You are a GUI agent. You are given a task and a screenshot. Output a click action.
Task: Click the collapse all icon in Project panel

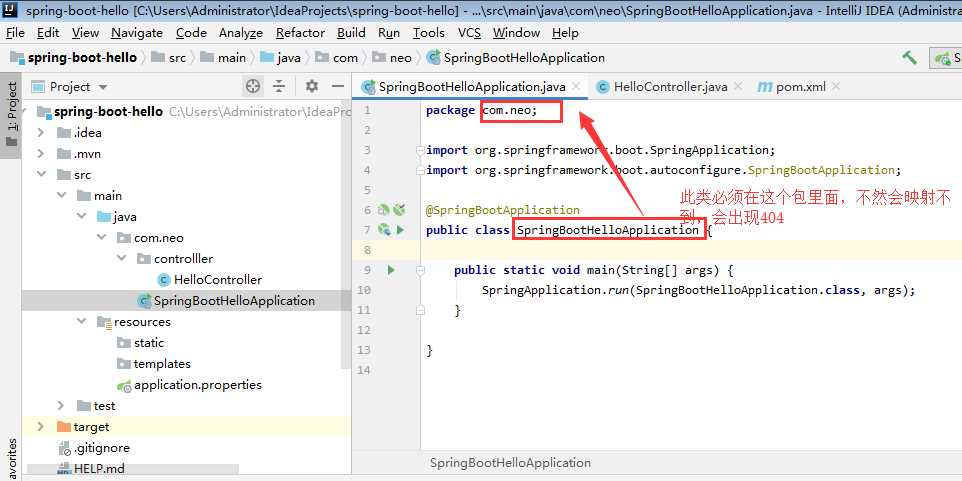(x=279, y=87)
